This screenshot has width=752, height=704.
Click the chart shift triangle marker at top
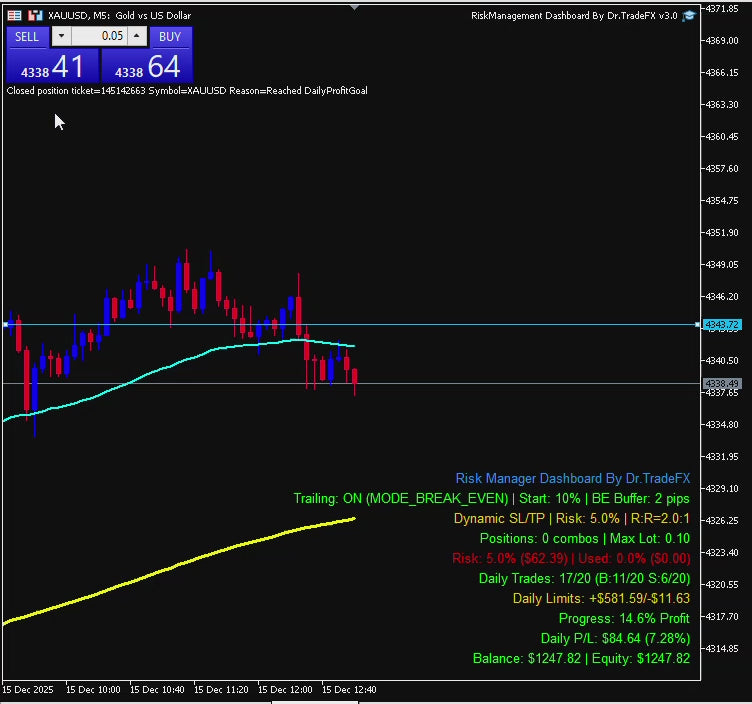pyautogui.click(x=355, y=6)
